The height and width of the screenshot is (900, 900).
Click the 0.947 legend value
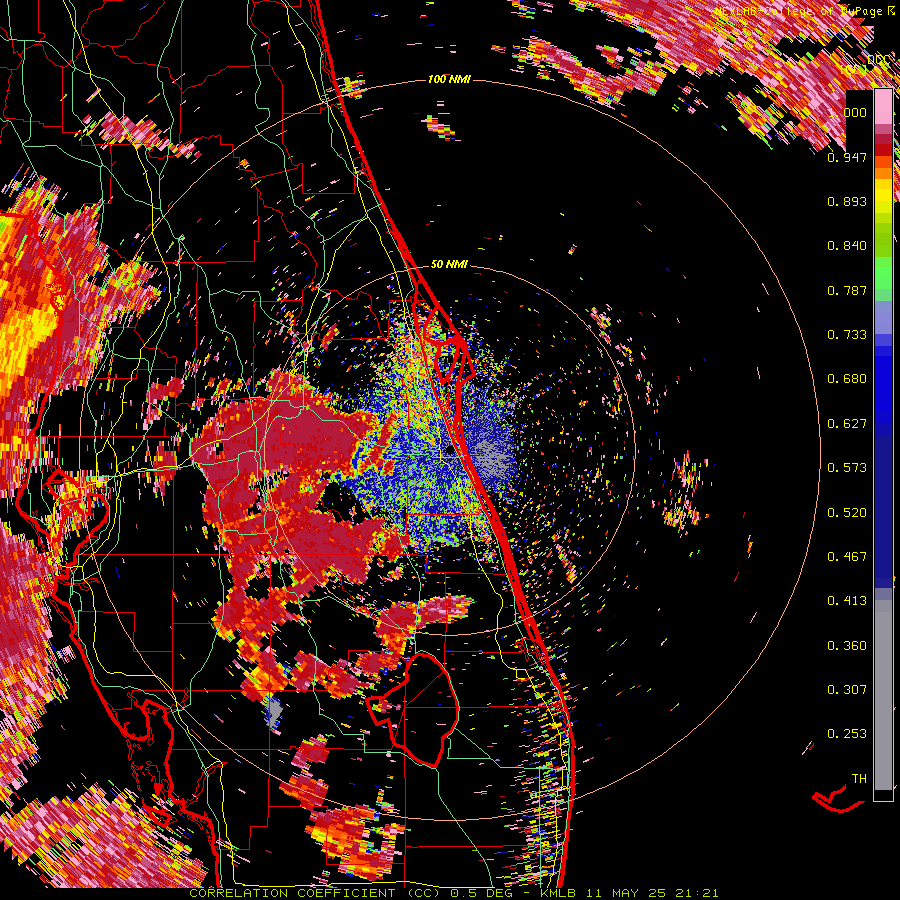pos(847,157)
